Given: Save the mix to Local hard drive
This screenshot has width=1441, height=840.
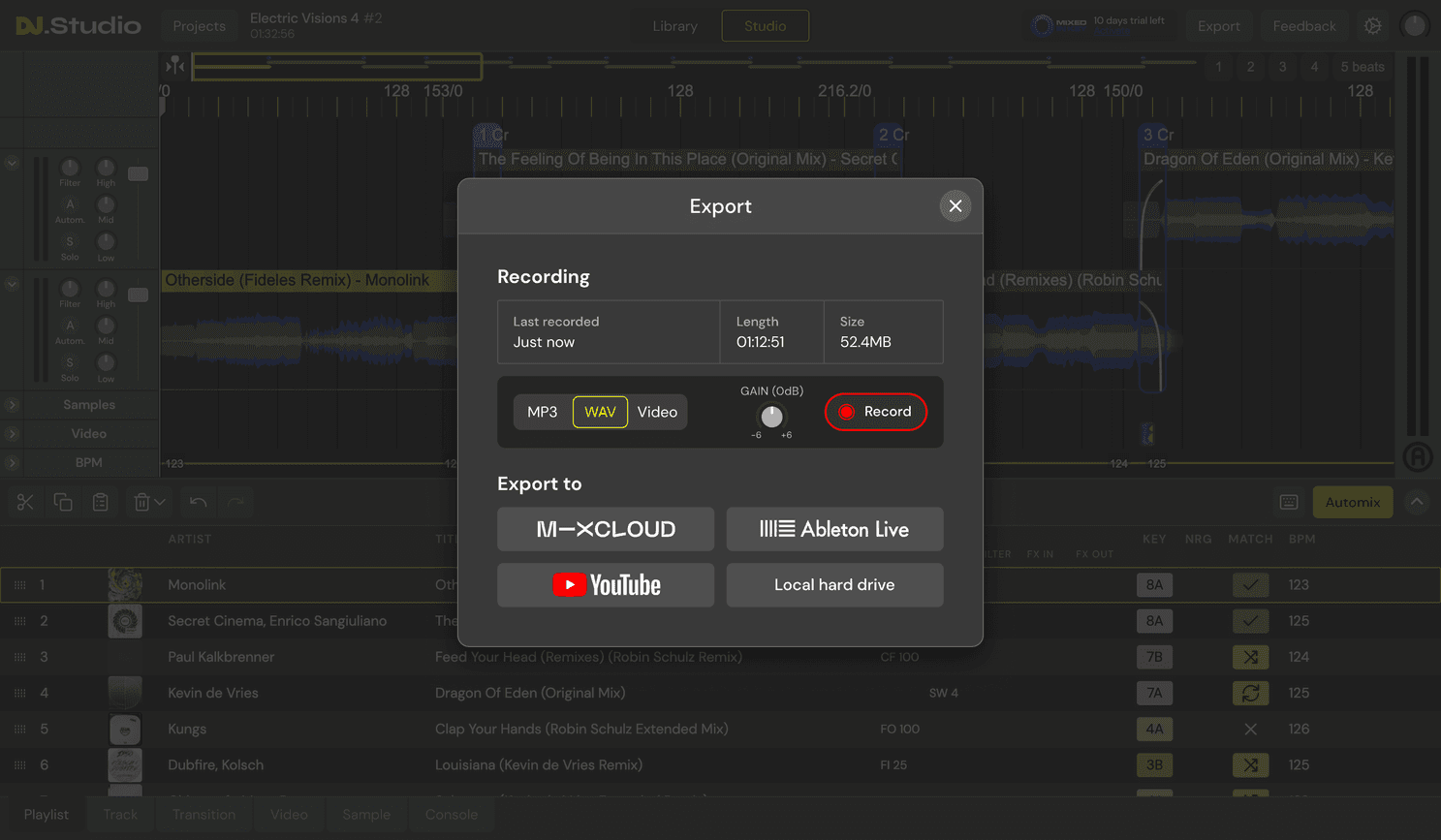Looking at the screenshot, I should click(x=834, y=585).
